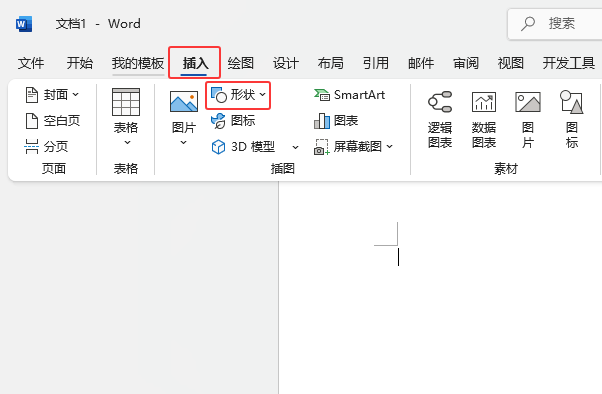
Task: Open 数据图表 data chart materials
Action: pyautogui.click(x=484, y=120)
